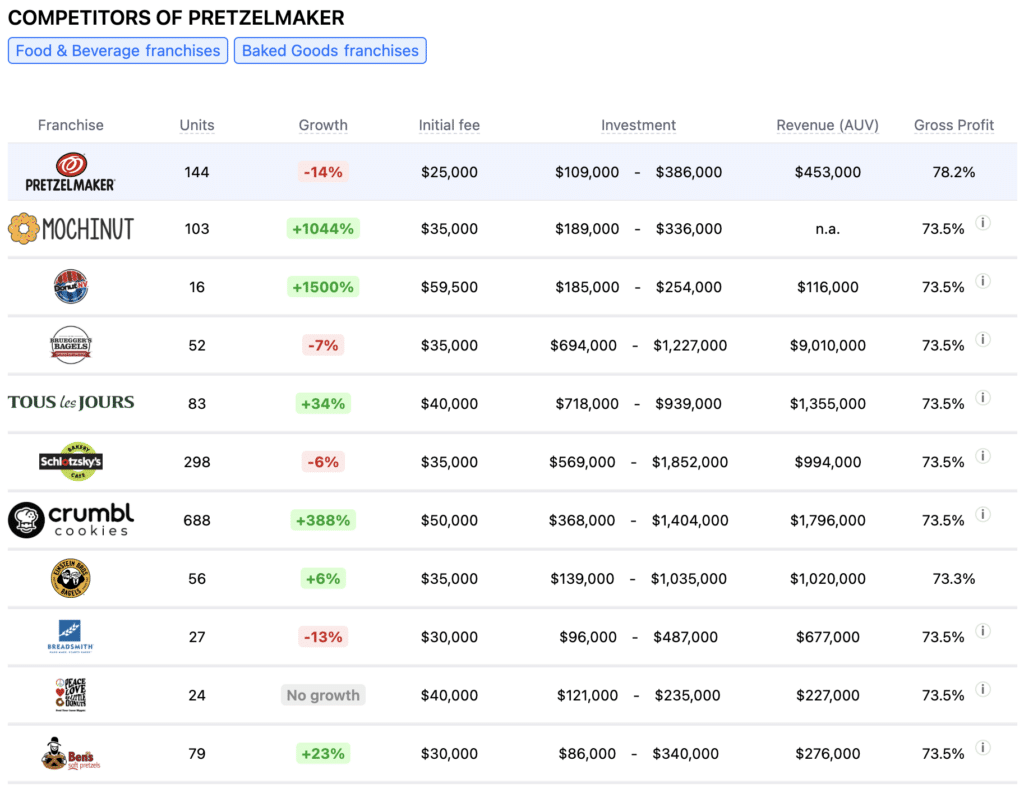The width and height of the screenshot is (1024, 793).
Task: Click the -14% growth badge
Action: click(323, 172)
